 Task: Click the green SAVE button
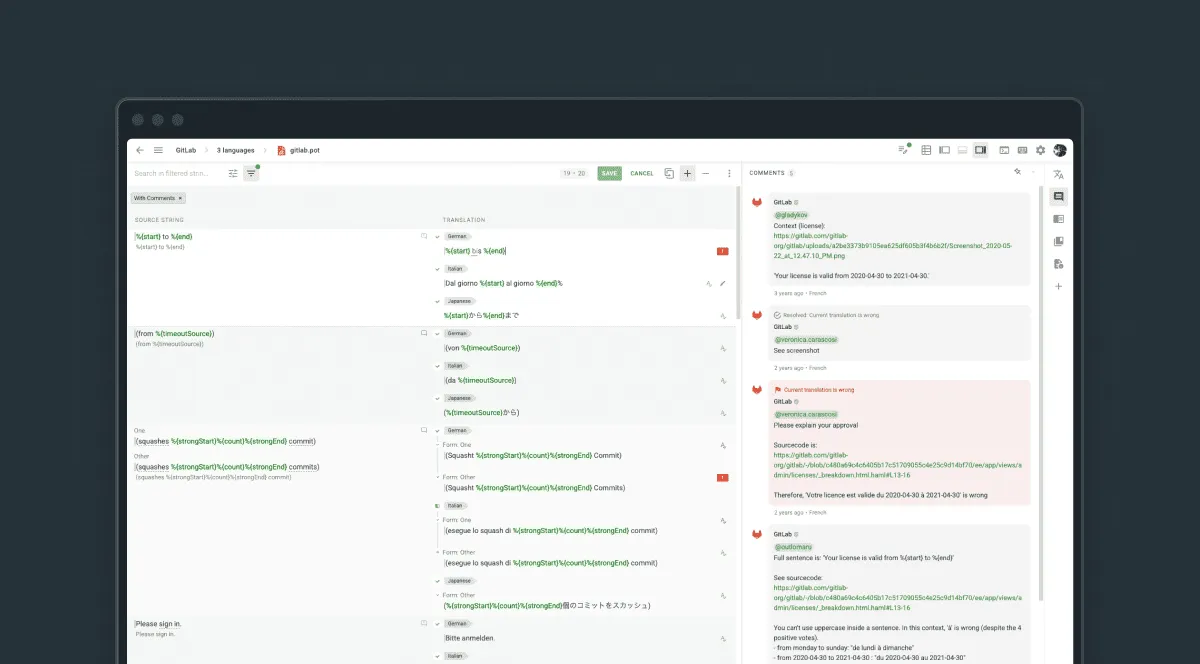(x=610, y=173)
